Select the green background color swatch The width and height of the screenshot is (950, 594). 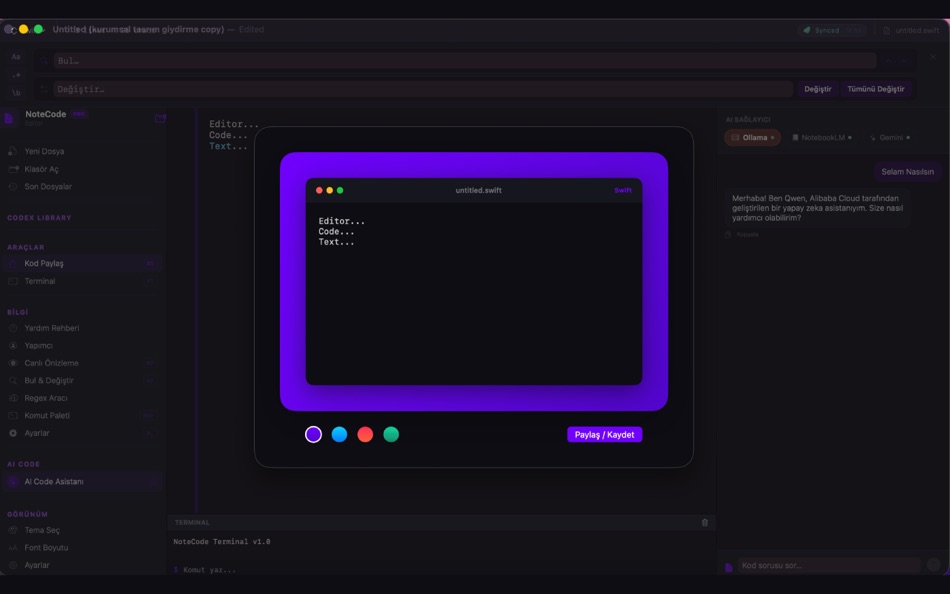pyautogui.click(x=391, y=435)
